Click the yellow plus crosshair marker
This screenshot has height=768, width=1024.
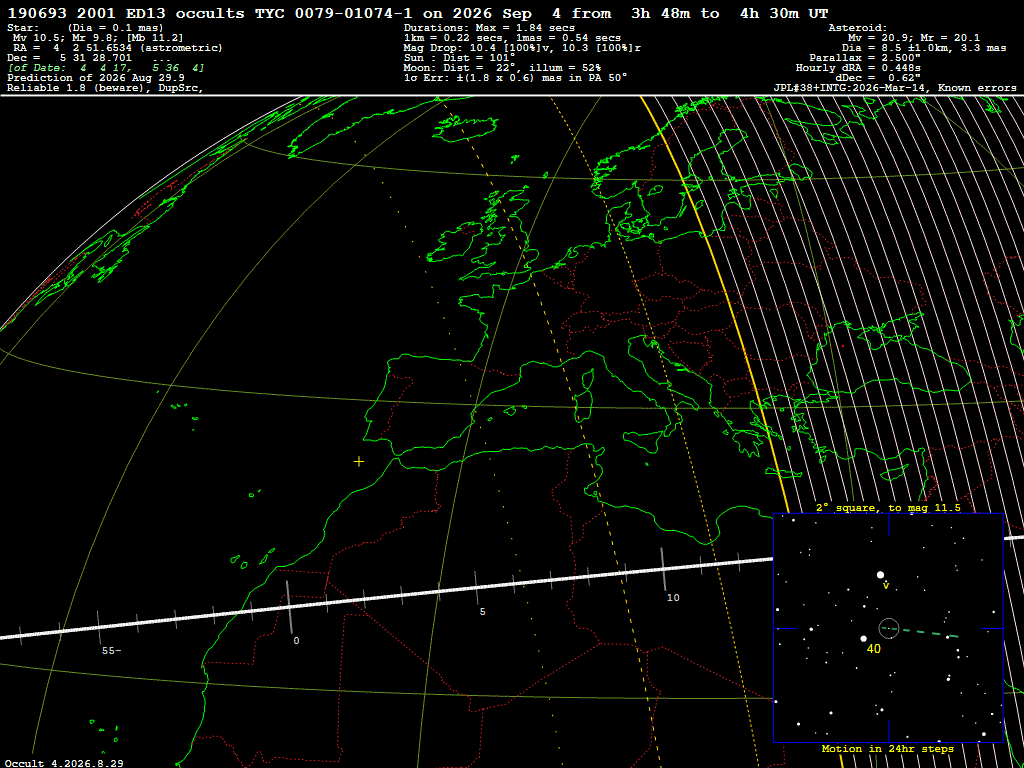[359, 462]
